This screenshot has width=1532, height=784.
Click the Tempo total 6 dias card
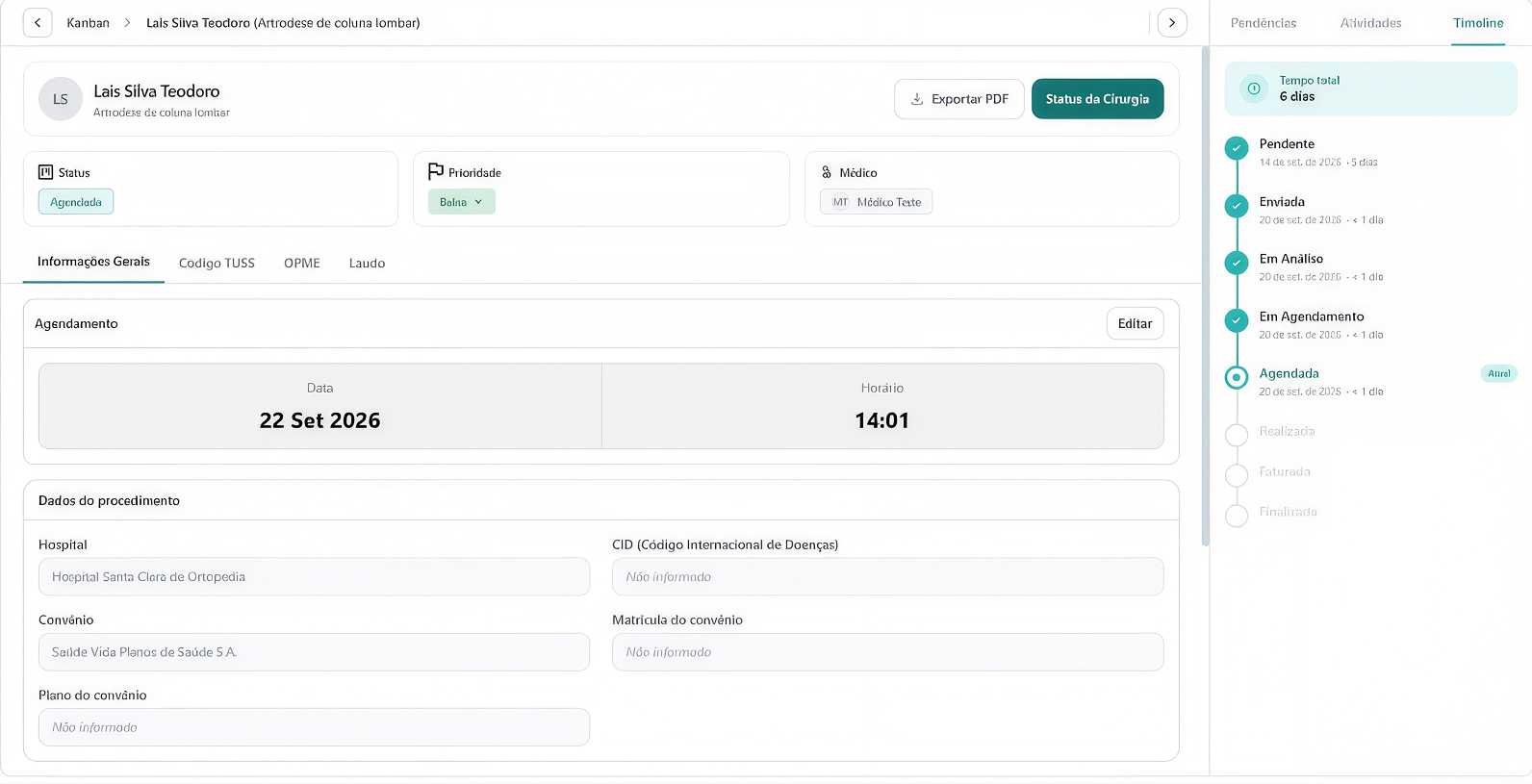[1370, 89]
